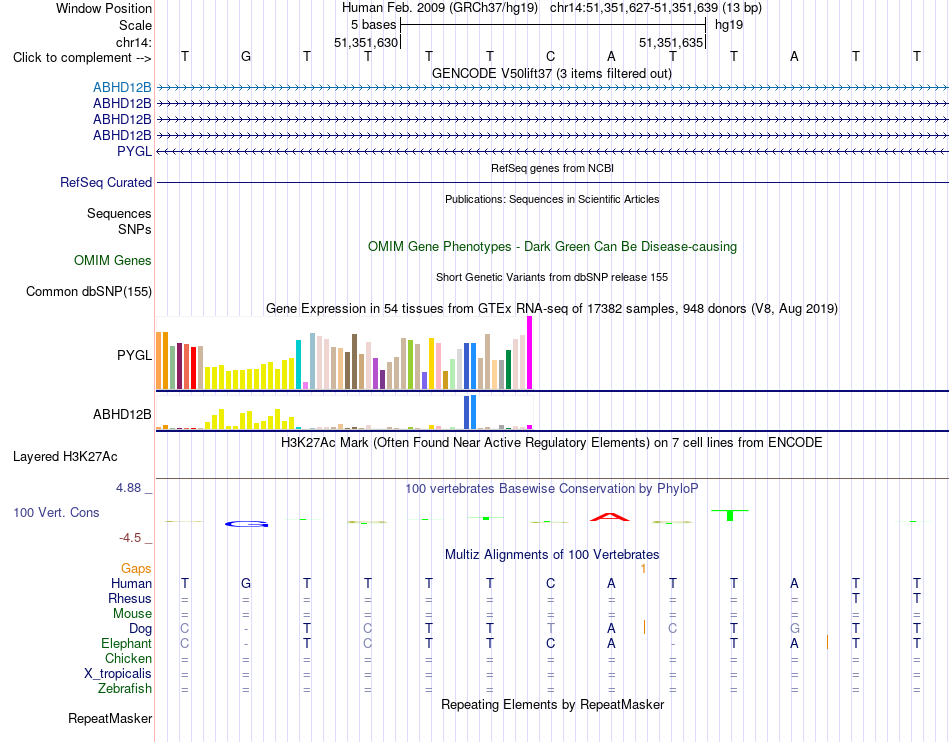The height and width of the screenshot is (742, 950).
Task: Click the H3K27Ac Mark track title
Action: pos(551,442)
